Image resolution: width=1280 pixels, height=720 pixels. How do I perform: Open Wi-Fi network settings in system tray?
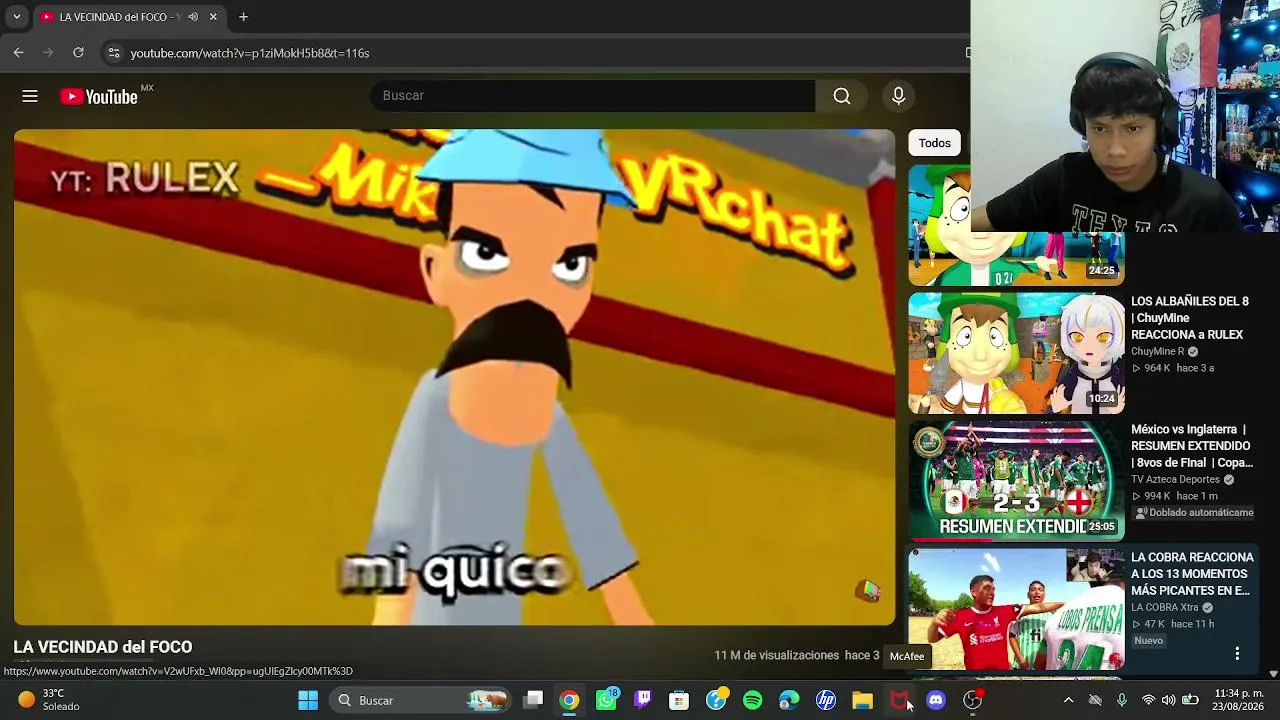(x=1148, y=700)
